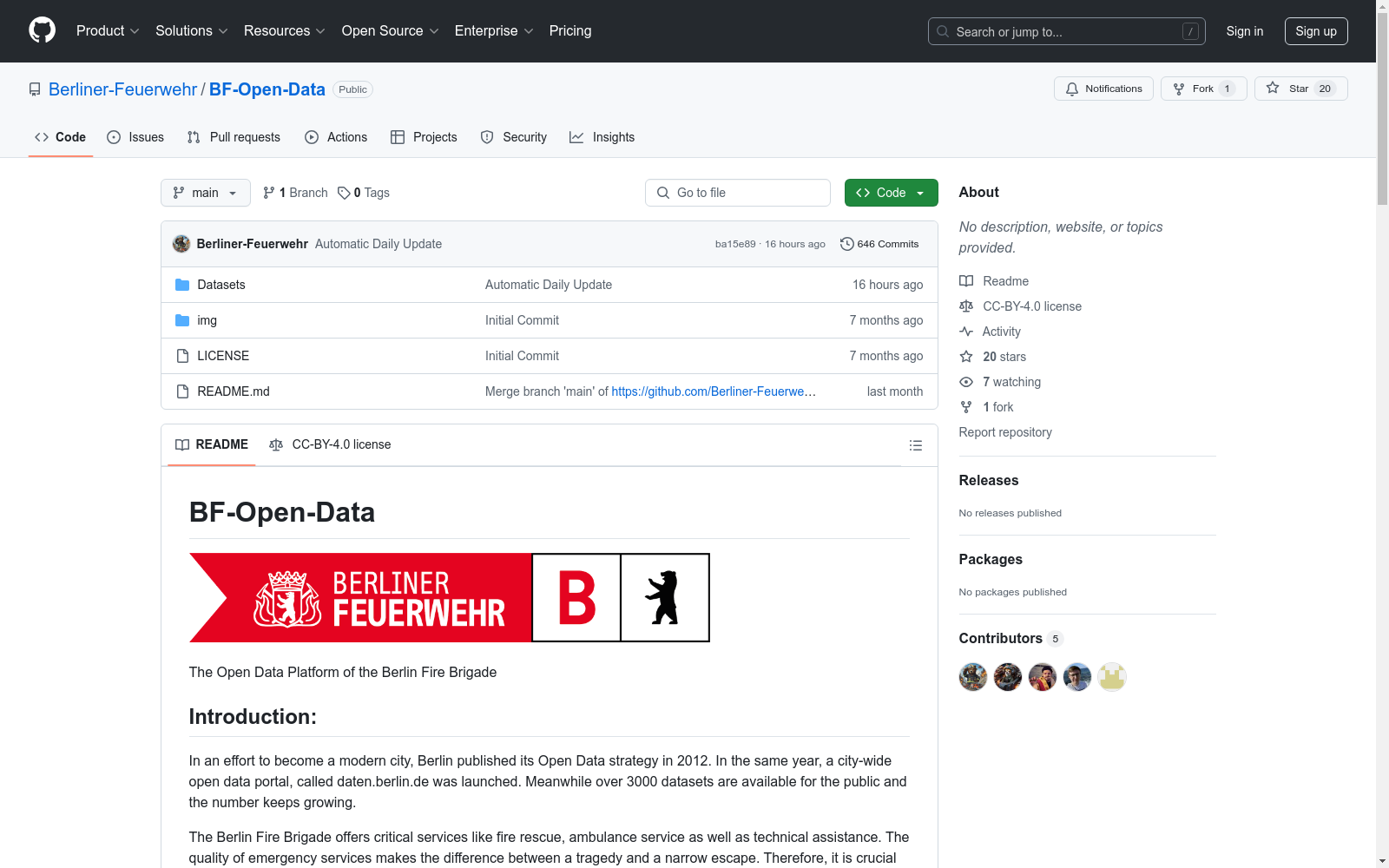Open the GitHub homepage logo
This screenshot has height=868, width=1389.
[42, 30]
